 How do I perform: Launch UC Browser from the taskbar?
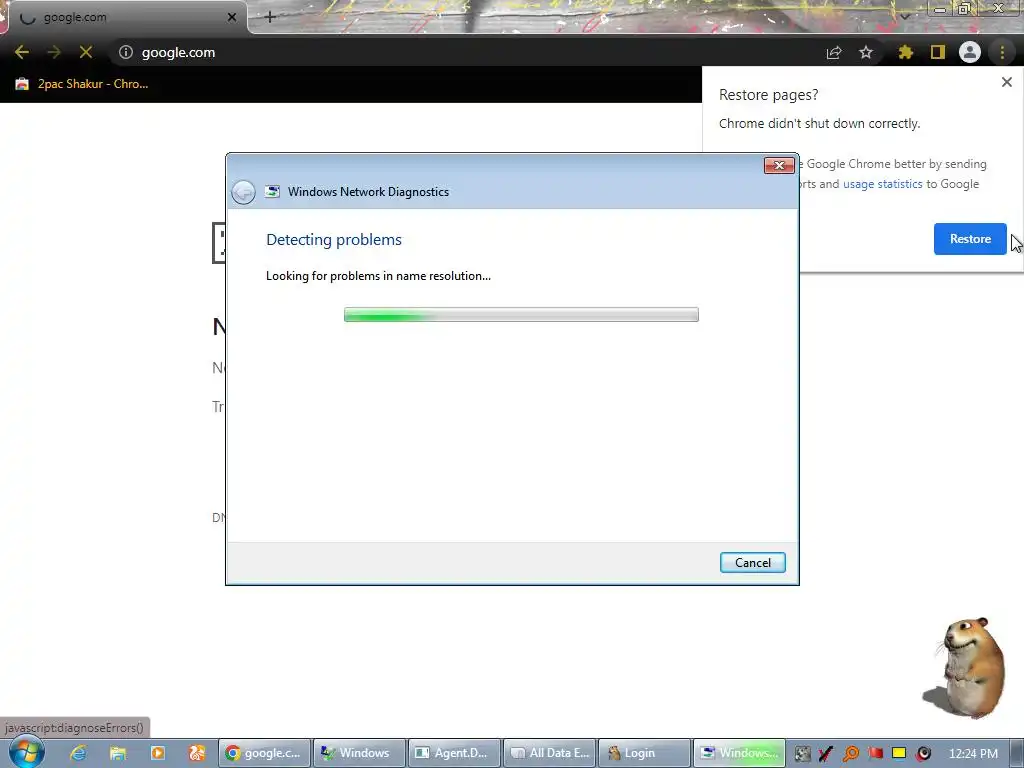pos(197,753)
